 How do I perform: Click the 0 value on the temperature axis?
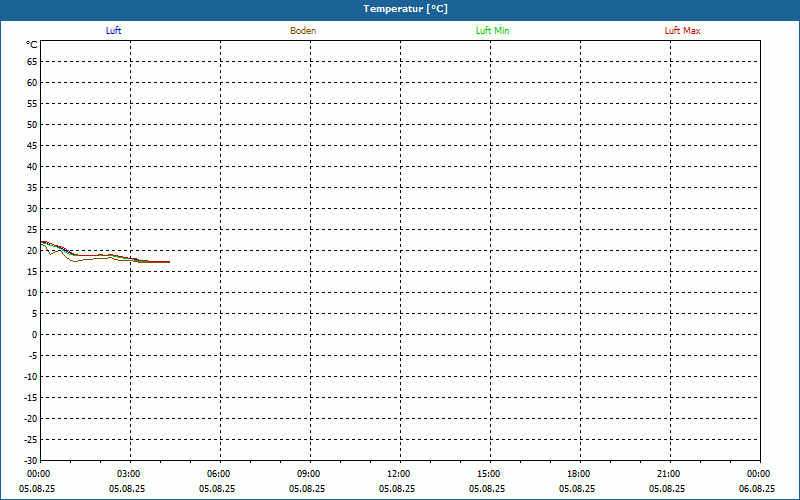35,335
